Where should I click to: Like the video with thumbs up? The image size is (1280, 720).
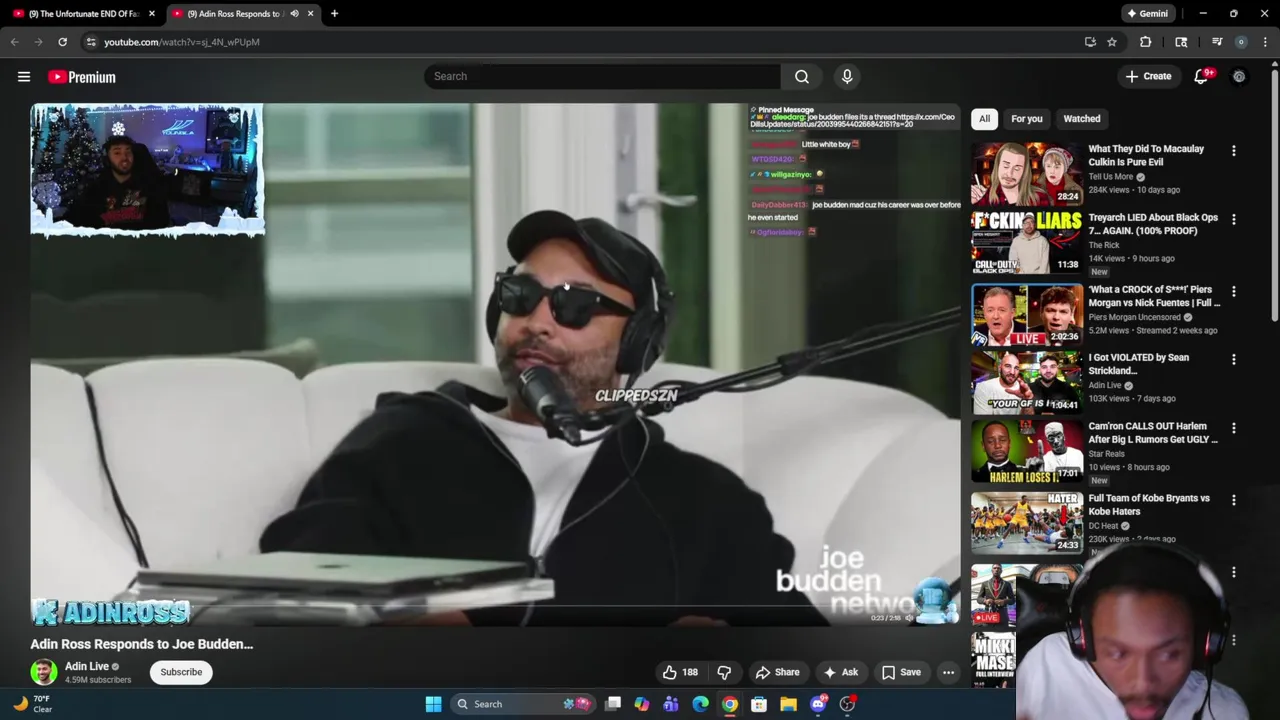[679, 673]
